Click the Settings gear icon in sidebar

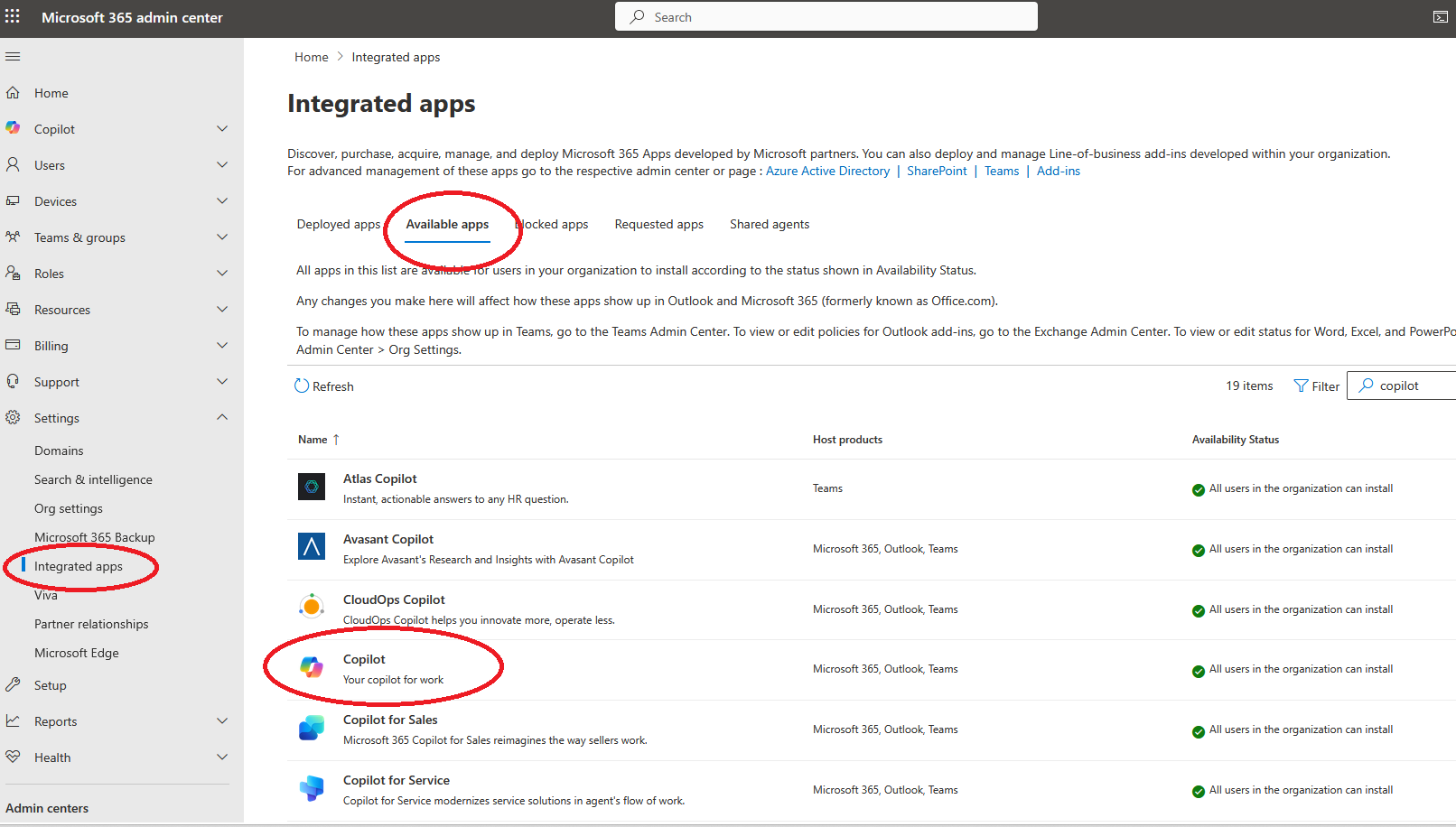(13, 417)
